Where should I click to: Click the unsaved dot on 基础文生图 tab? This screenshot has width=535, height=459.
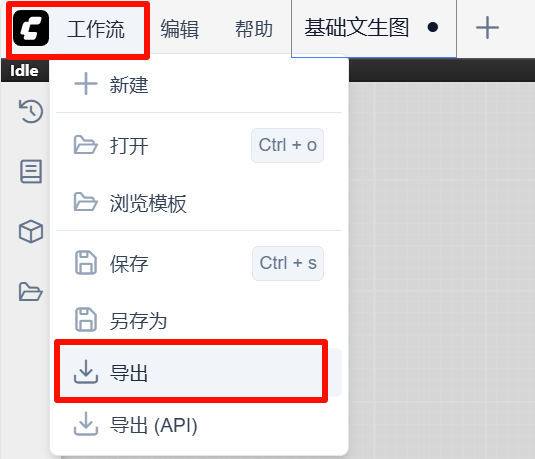coord(433,27)
